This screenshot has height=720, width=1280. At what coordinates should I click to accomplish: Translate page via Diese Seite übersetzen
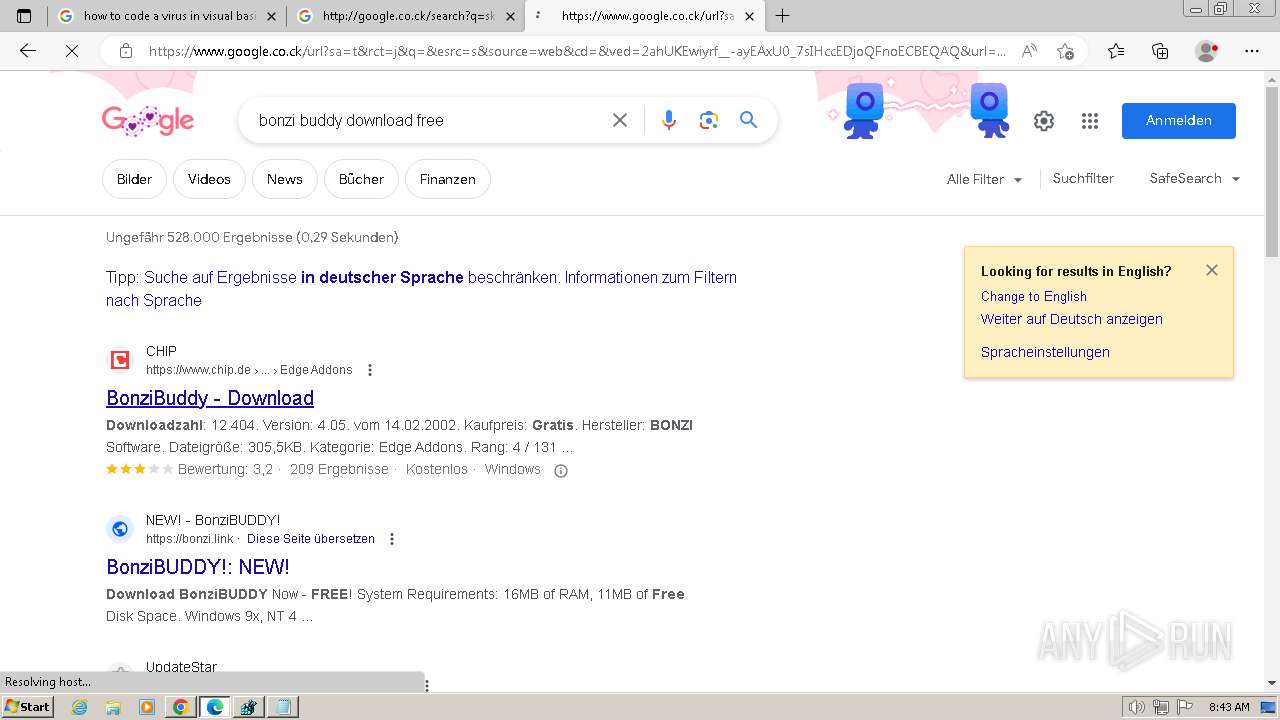311,539
